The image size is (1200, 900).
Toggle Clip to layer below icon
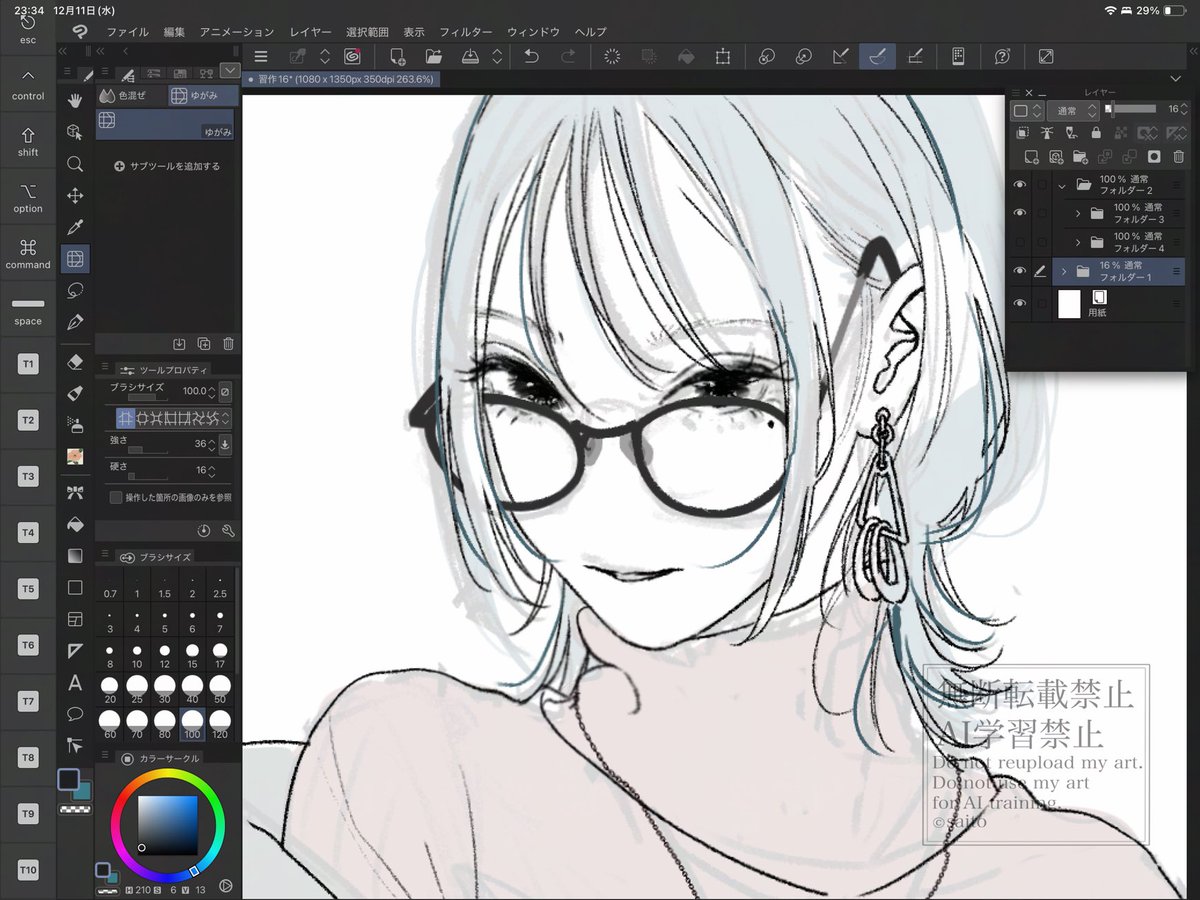[x=1022, y=132]
